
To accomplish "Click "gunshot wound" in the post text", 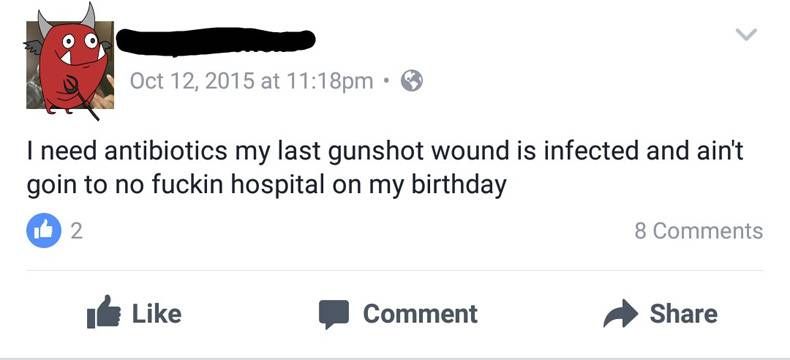I will tap(423, 153).
